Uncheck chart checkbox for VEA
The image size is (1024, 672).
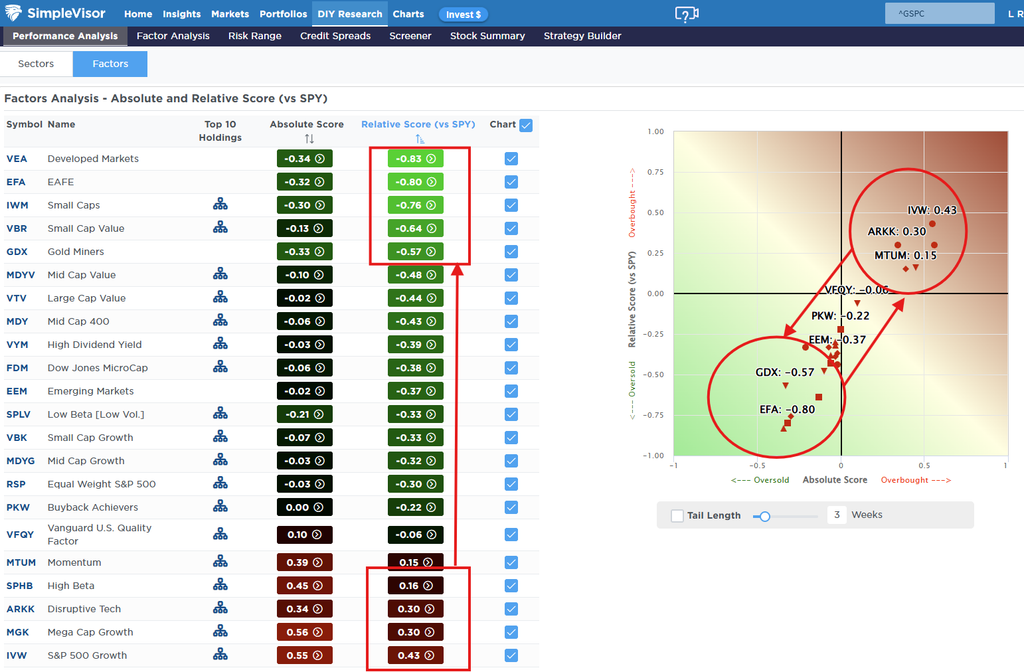pos(511,159)
